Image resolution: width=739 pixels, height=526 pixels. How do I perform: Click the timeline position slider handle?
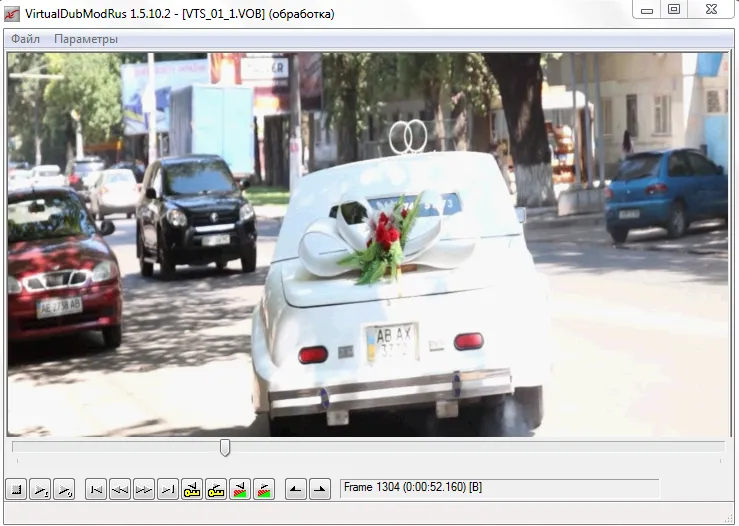tap(225, 448)
